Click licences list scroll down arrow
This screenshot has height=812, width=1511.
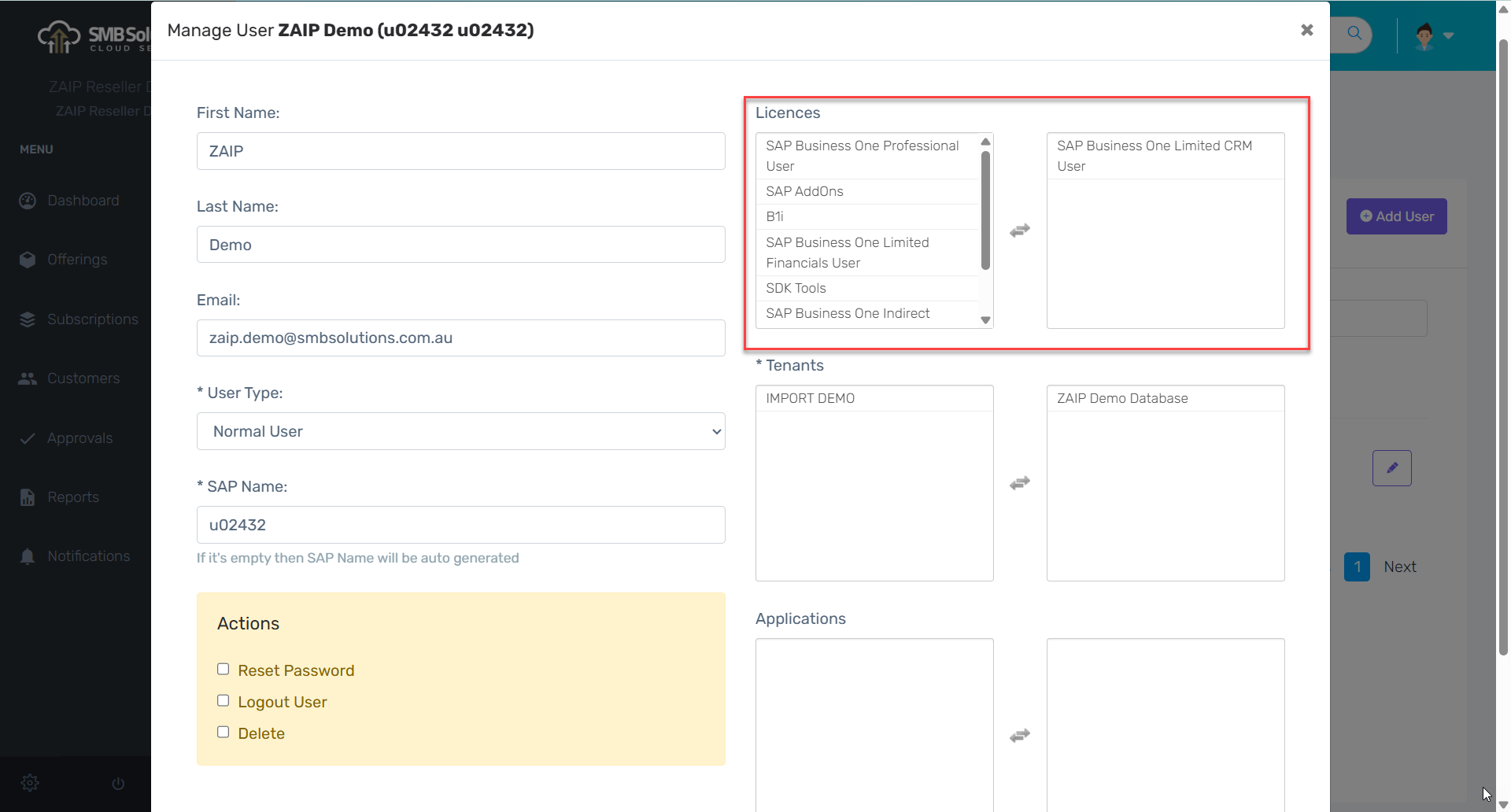pos(985,319)
